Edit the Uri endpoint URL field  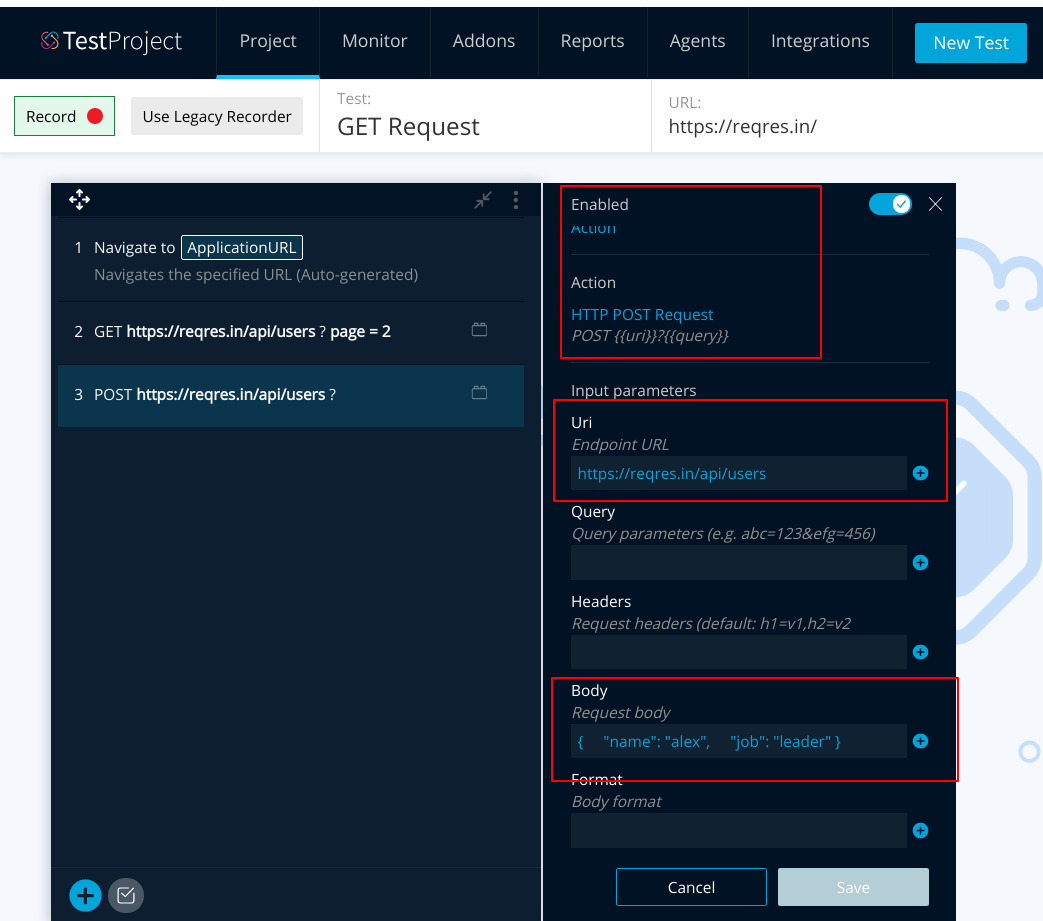(x=738, y=473)
